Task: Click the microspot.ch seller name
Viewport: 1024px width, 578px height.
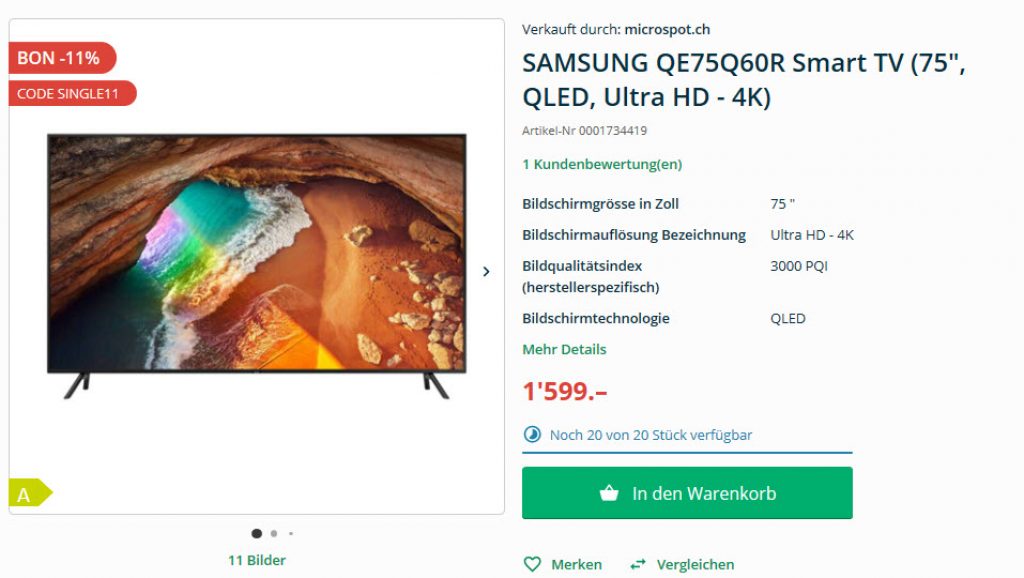Action: pyautogui.click(x=667, y=29)
